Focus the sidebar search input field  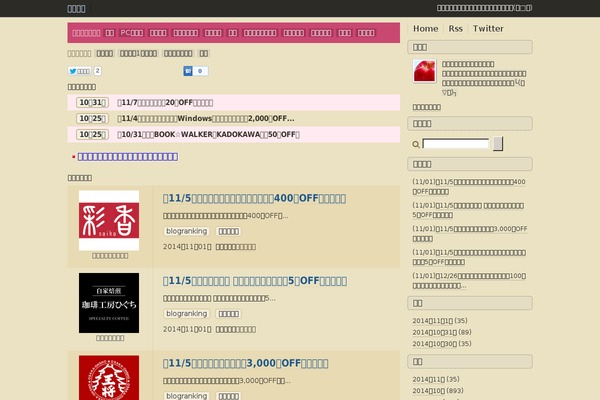pos(455,144)
